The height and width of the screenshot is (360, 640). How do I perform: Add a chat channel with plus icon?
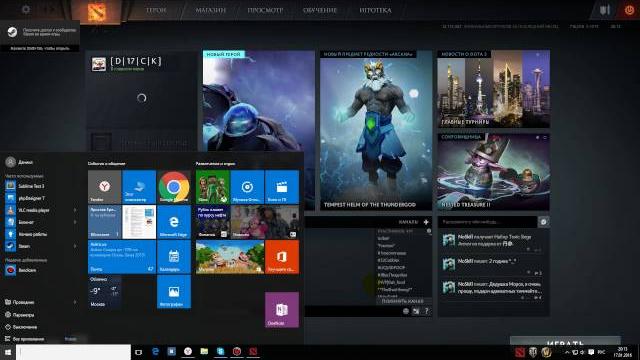pyautogui.click(x=426, y=222)
